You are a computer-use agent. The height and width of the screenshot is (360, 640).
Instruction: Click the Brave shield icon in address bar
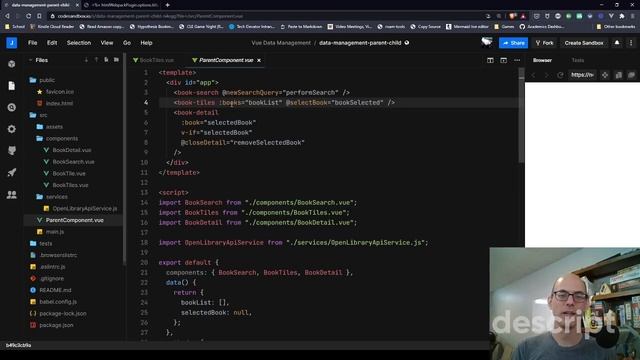513,16
